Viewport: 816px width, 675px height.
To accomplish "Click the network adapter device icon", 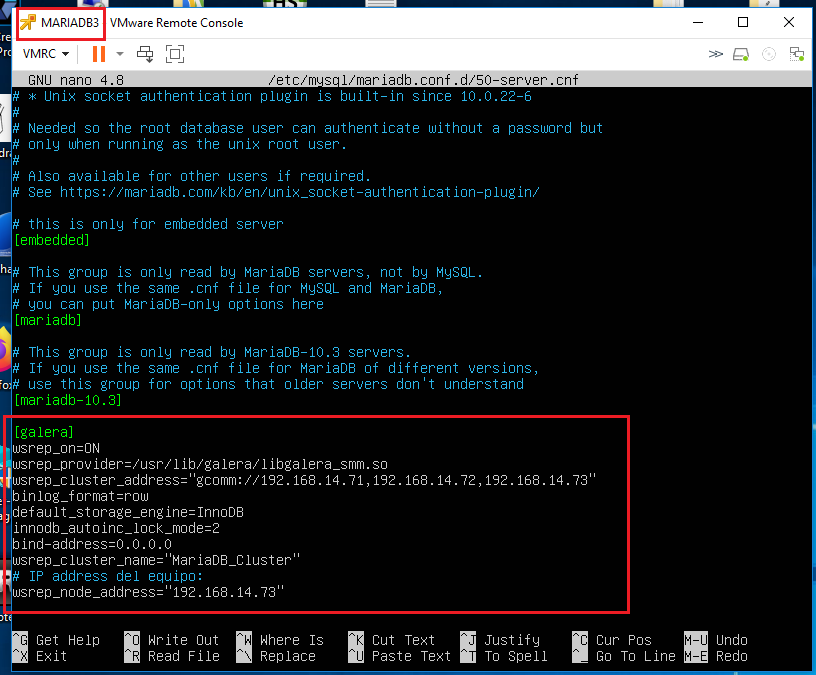I will click(796, 54).
